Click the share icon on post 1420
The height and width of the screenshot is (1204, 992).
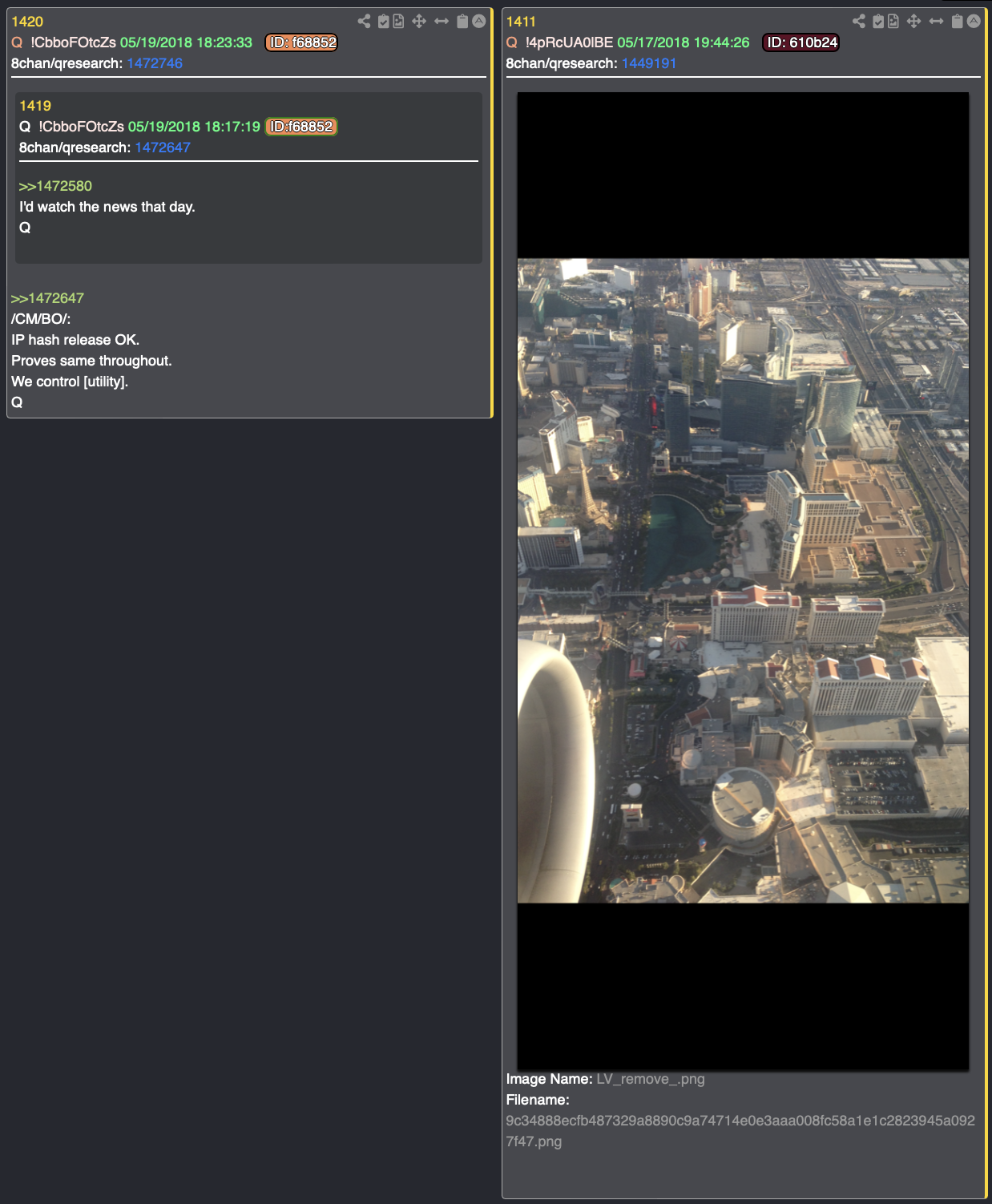364,22
